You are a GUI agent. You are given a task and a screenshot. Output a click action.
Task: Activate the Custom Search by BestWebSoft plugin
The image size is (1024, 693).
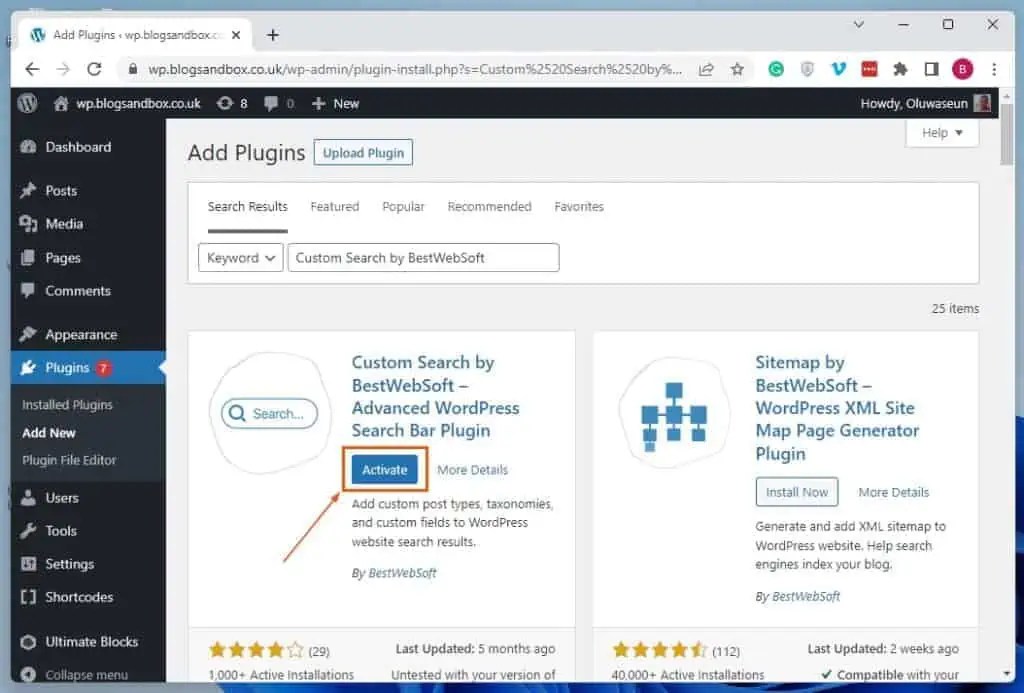pyautogui.click(x=384, y=469)
